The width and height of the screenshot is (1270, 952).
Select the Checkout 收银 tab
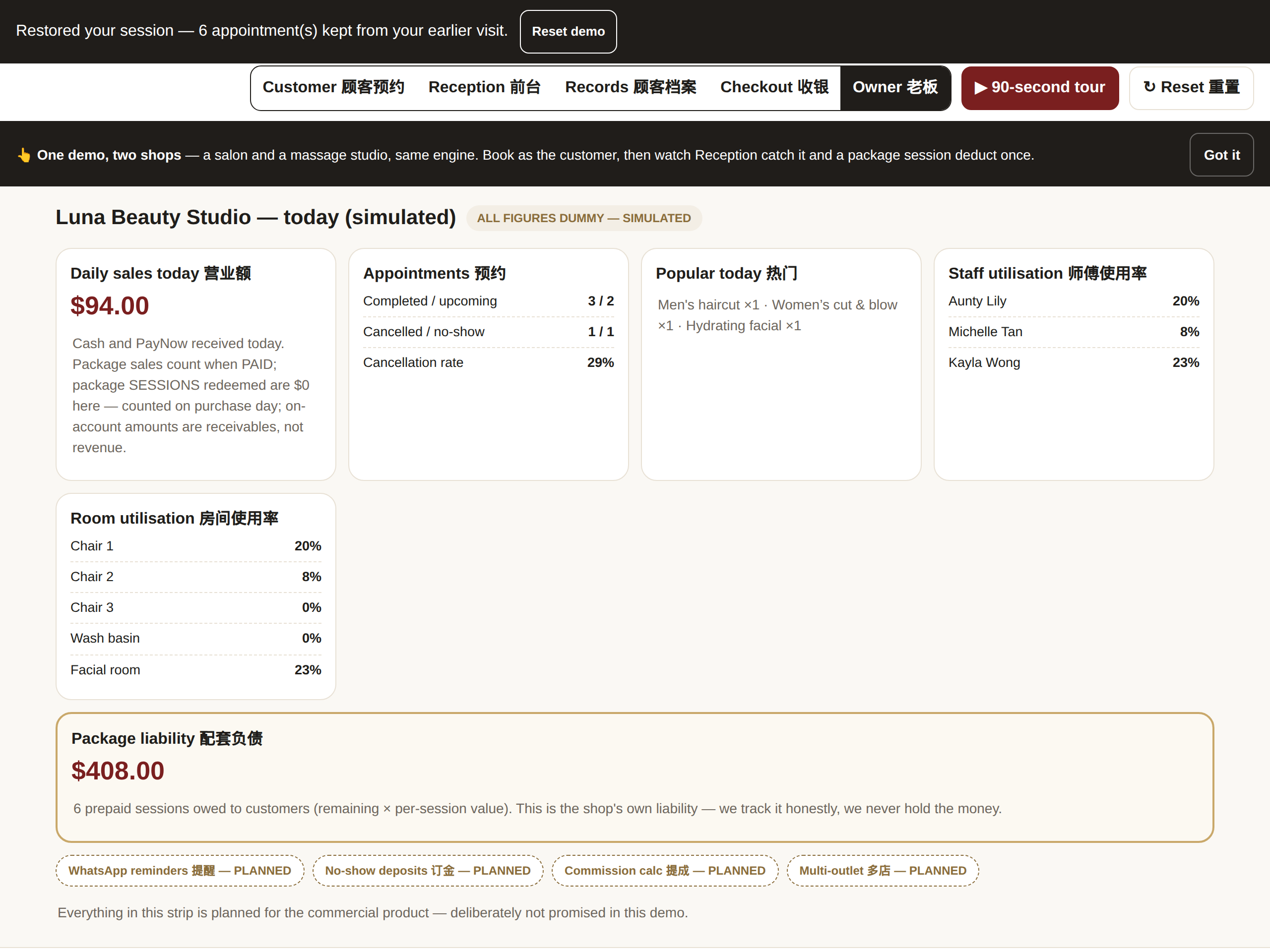point(774,87)
